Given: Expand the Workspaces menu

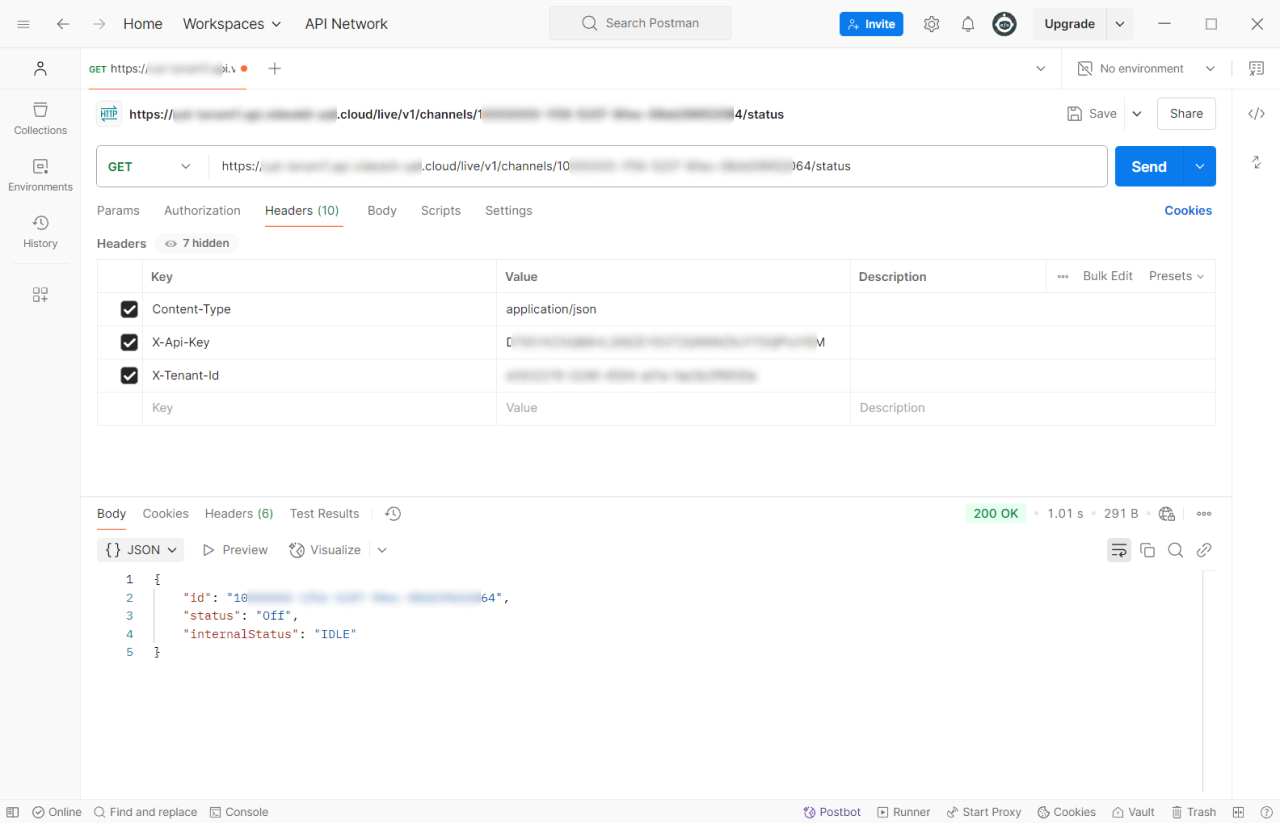Looking at the screenshot, I should (232, 24).
